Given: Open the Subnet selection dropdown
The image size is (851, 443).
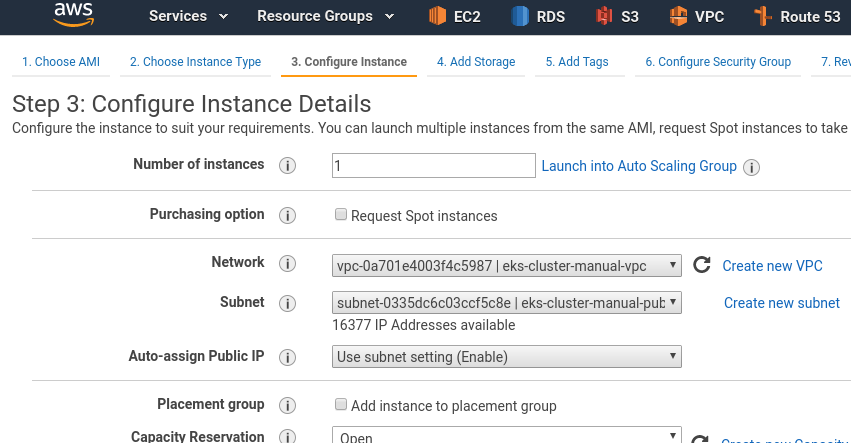Looking at the screenshot, I should pos(506,302).
